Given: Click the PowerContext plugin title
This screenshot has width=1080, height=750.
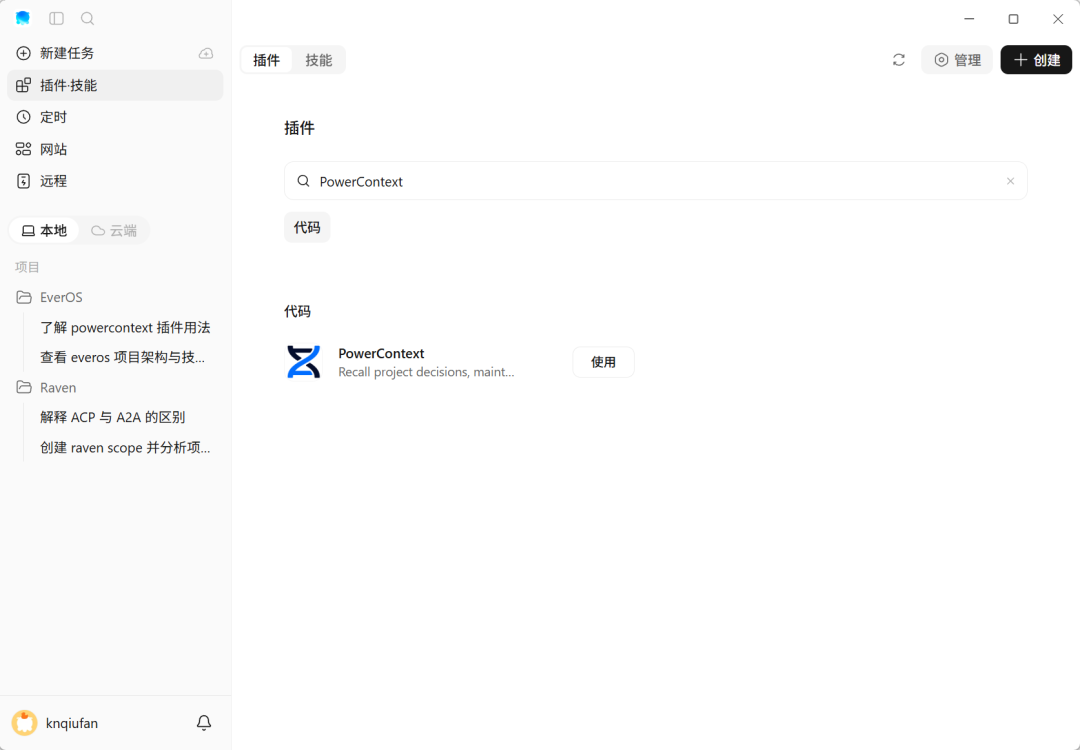Looking at the screenshot, I should [381, 353].
